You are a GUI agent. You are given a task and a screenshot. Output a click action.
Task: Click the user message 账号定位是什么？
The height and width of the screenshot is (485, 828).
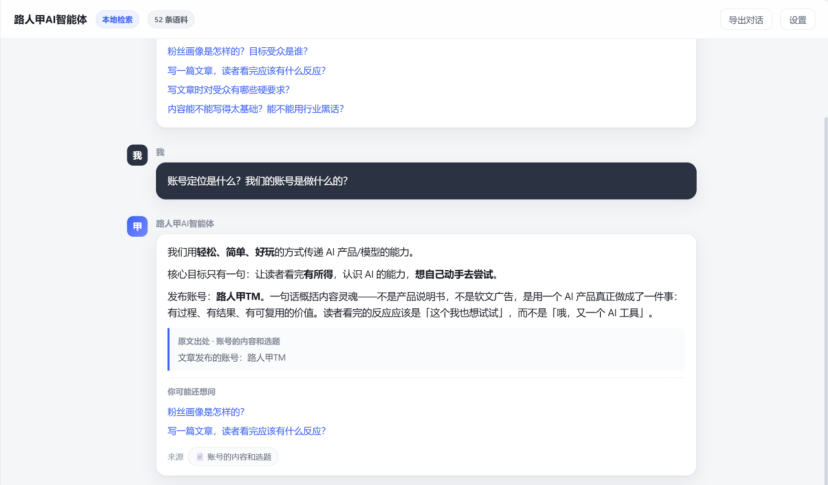point(426,181)
